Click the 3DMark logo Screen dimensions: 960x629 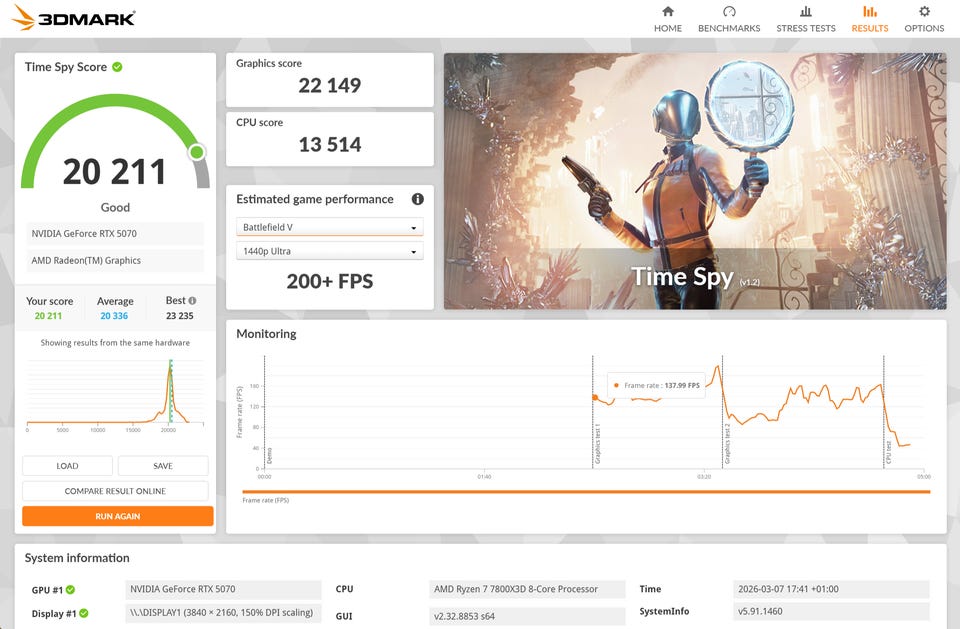(73, 18)
